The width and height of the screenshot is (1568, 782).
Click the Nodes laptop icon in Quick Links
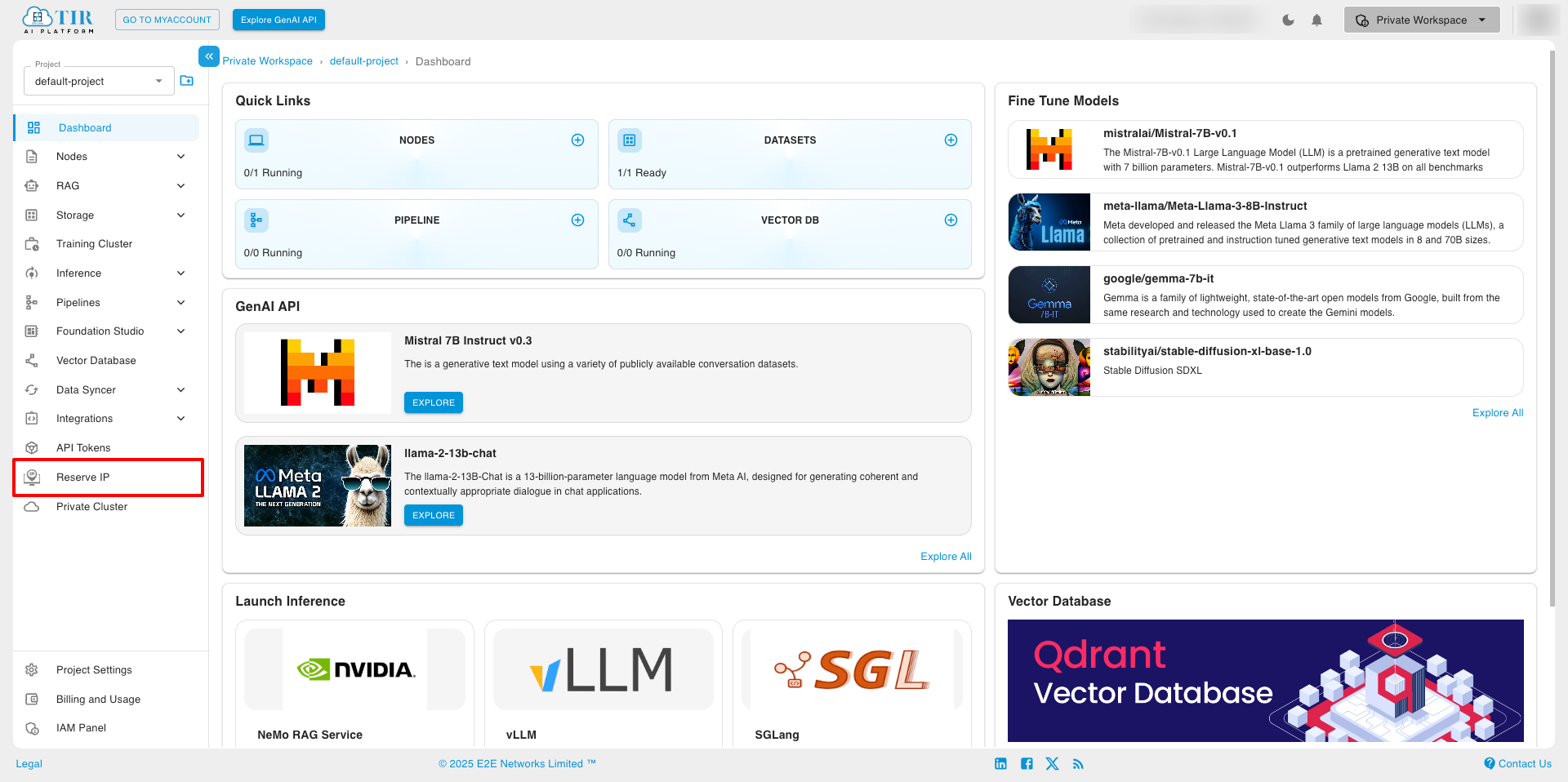(256, 140)
